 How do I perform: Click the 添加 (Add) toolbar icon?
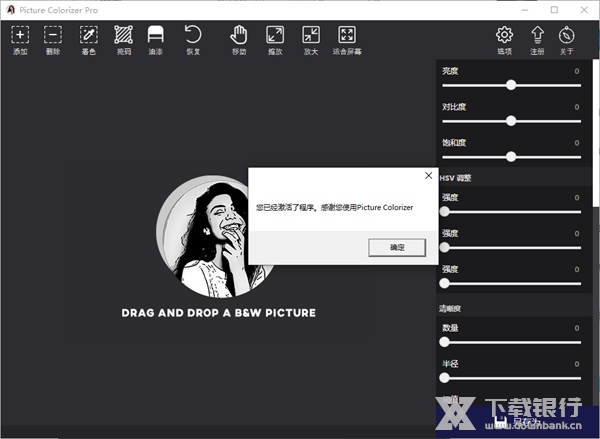pyautogui.click(x=20, y=36)
